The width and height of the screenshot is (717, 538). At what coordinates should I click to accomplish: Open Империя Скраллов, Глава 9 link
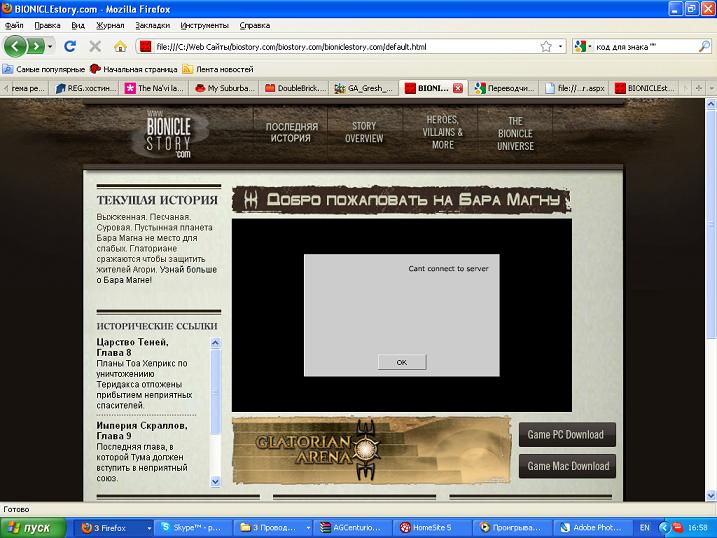click(142, 431)
